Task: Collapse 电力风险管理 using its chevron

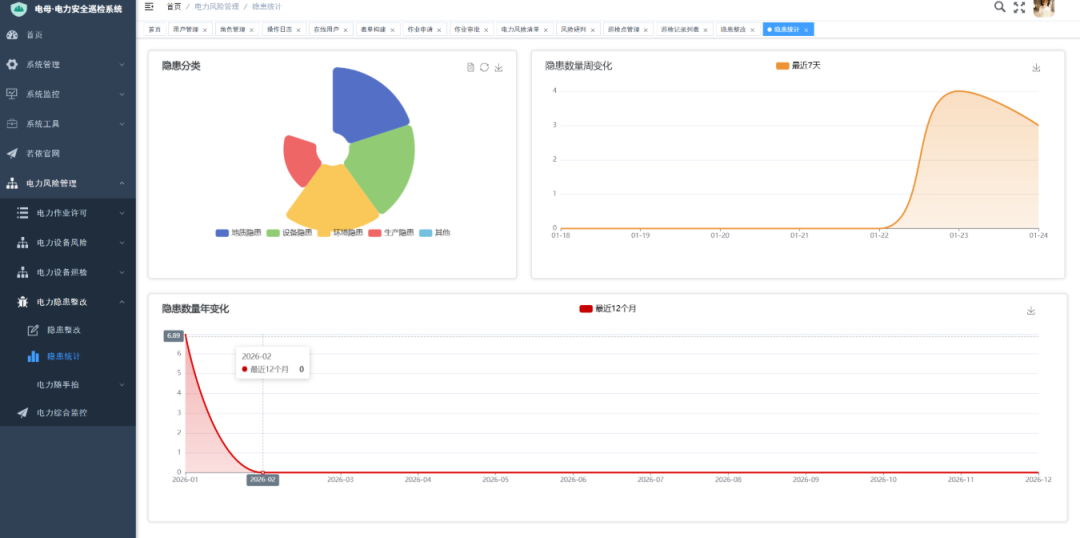Action: click(122, 183)
